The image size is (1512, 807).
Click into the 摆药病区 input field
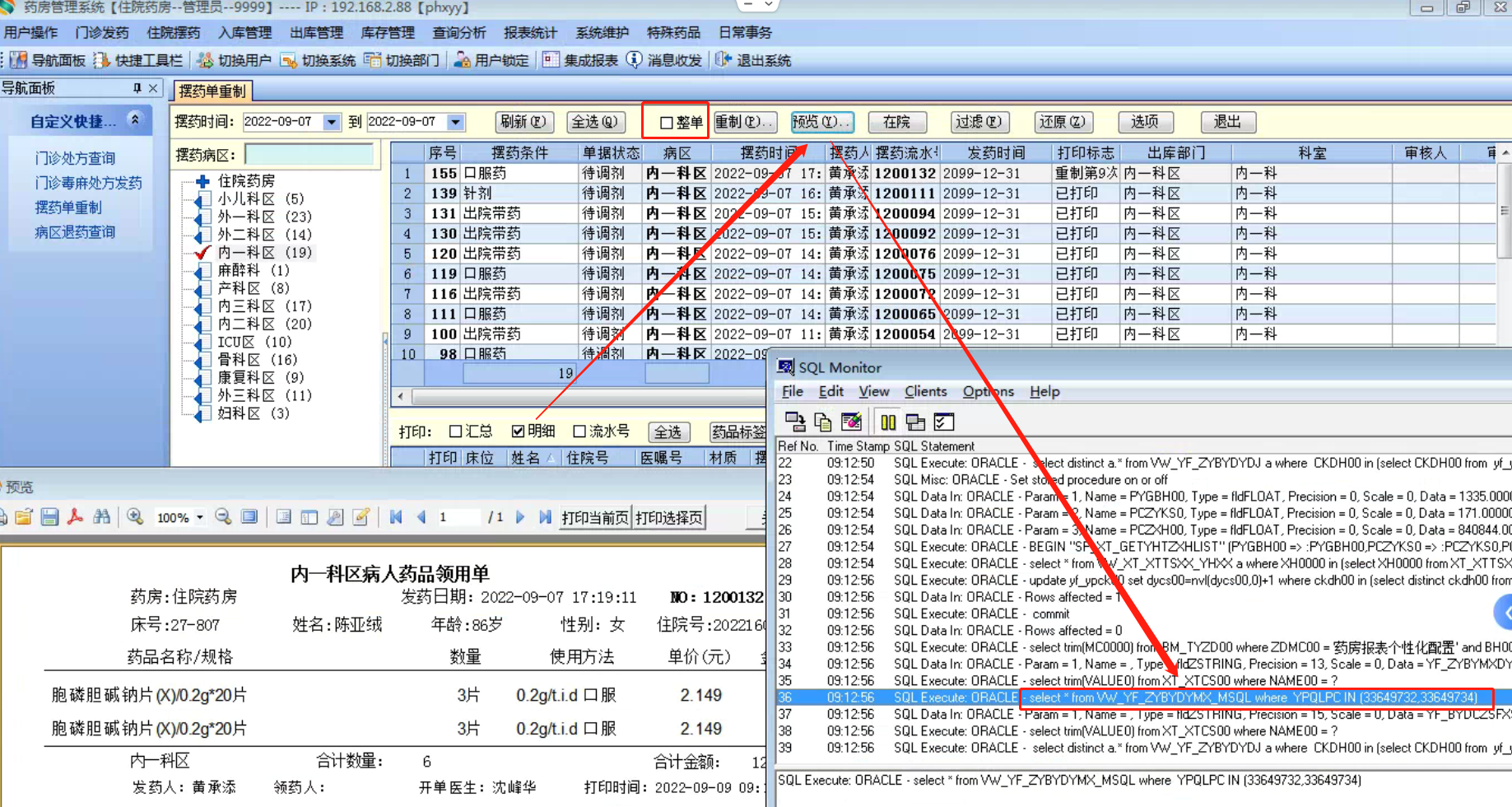click(309, 154)
